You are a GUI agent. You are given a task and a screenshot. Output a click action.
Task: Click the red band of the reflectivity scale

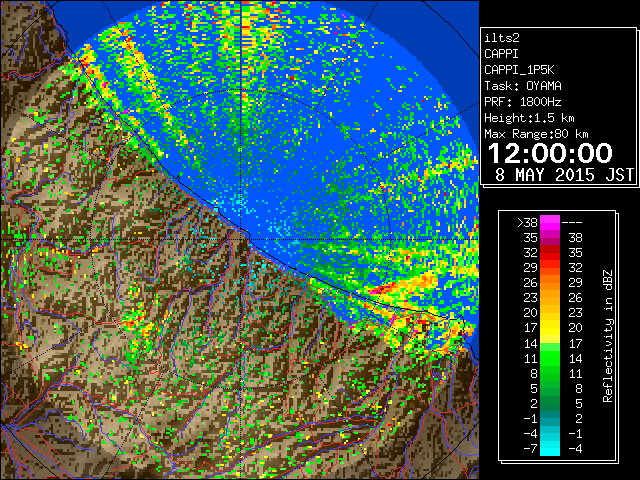coord(550,254)
